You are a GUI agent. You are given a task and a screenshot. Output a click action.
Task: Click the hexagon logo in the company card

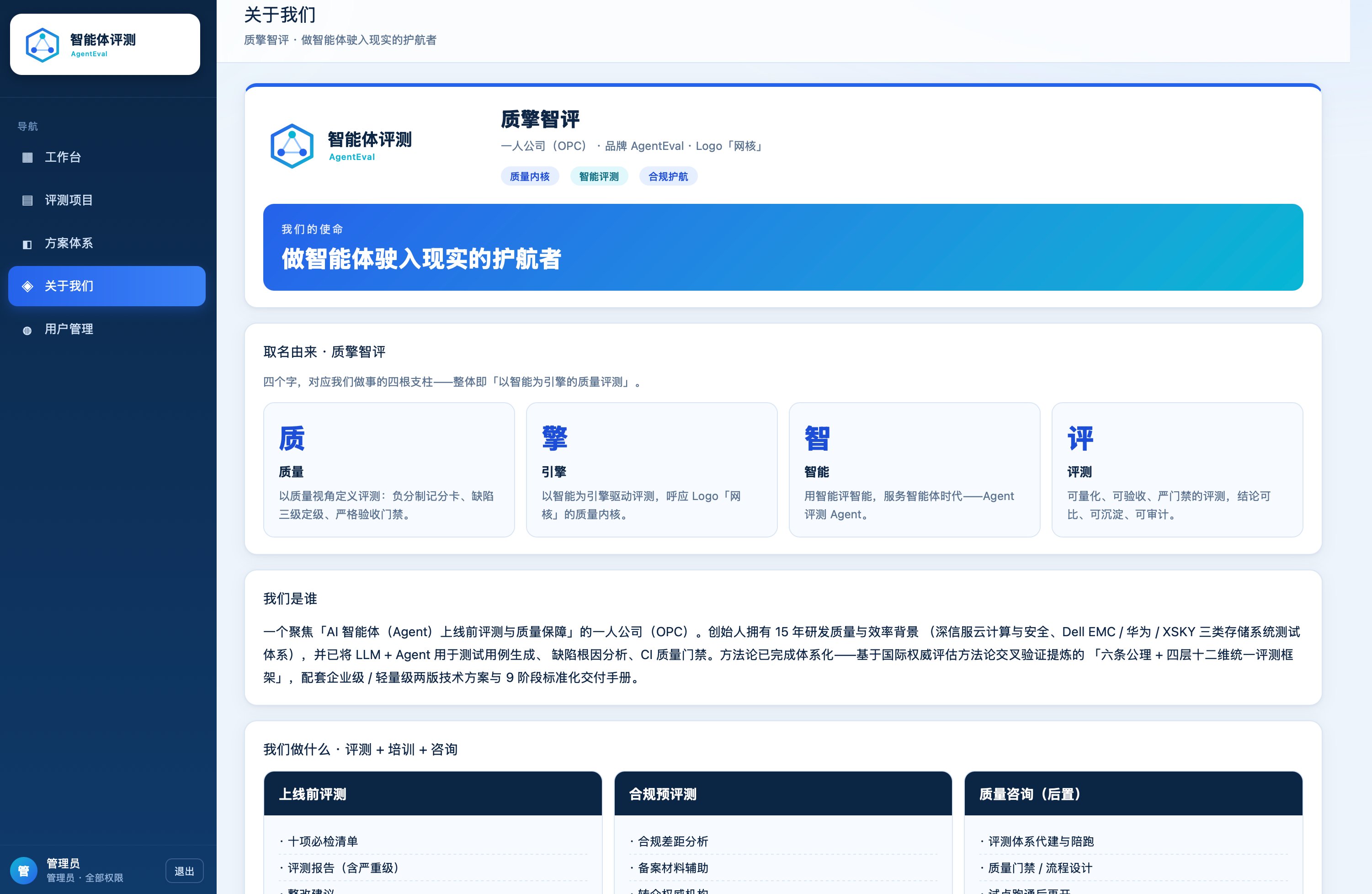tap(292, 146)
